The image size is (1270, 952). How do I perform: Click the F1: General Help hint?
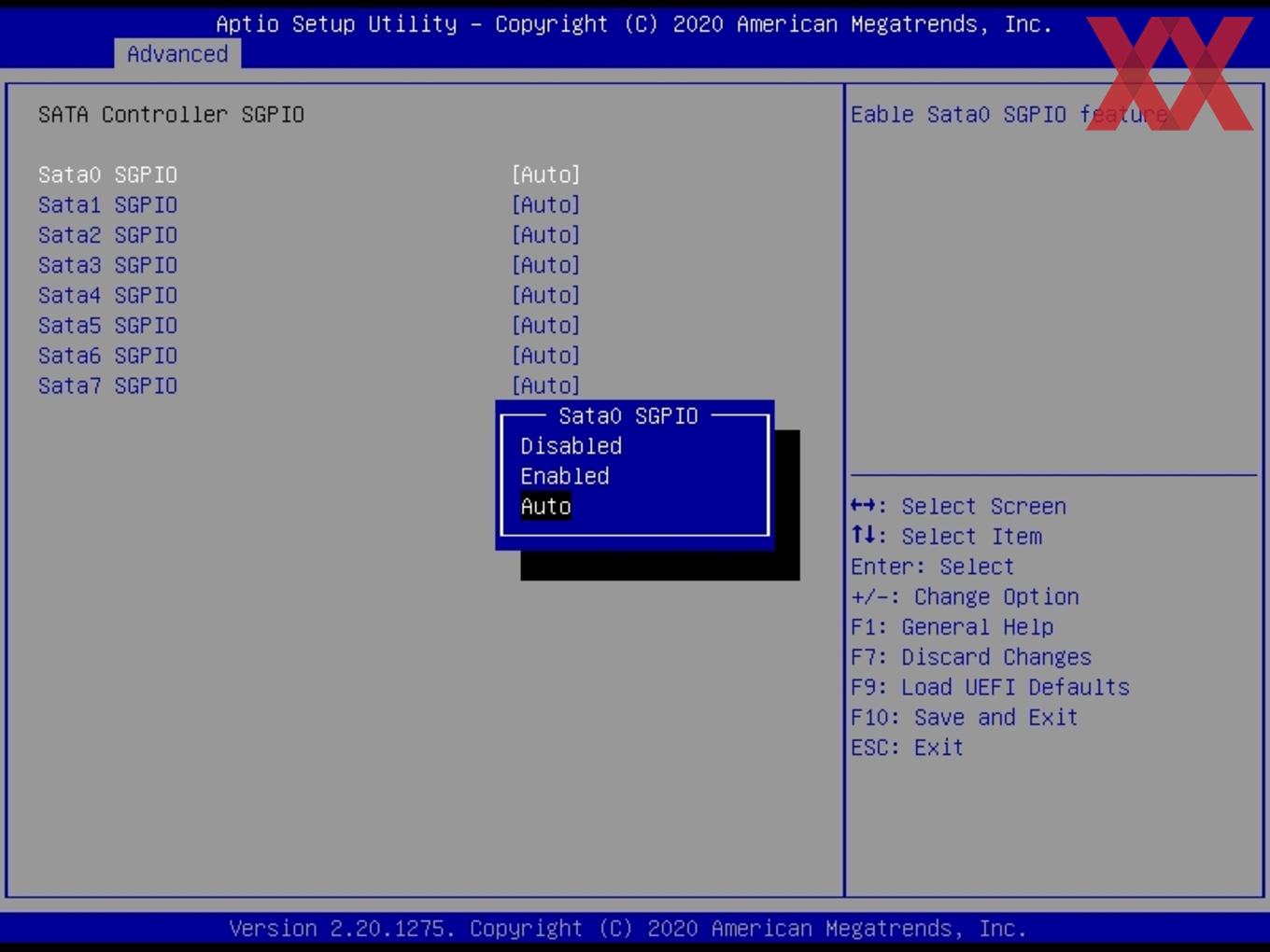pos(952,627)
